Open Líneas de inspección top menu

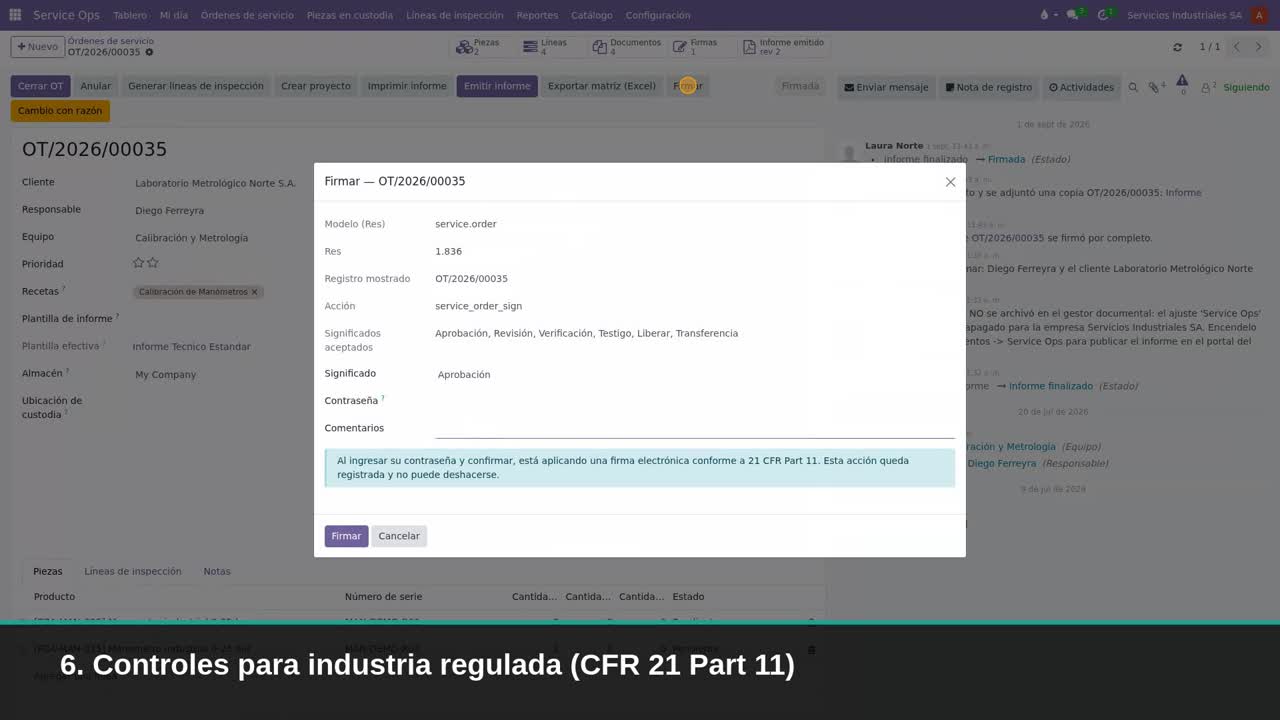(455, 15)
